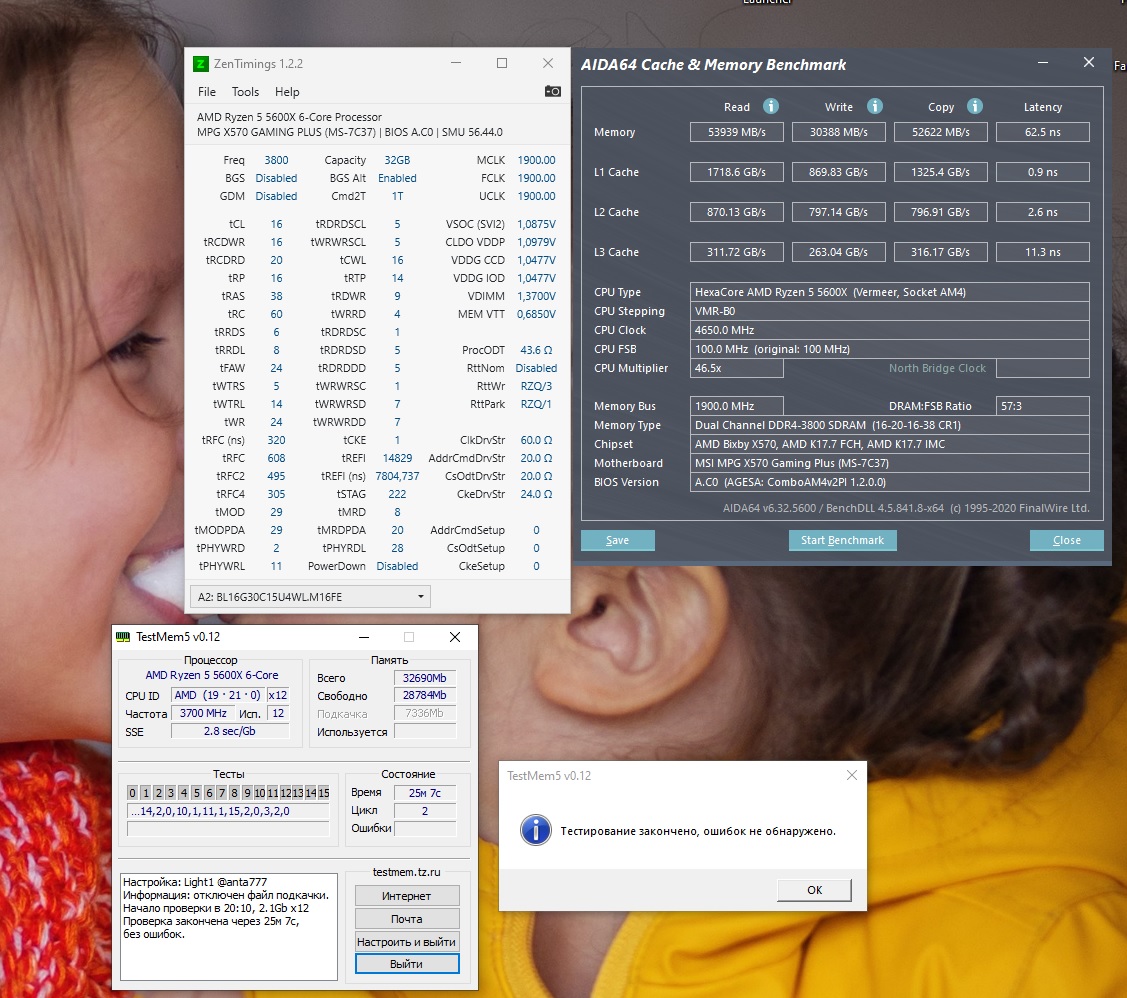The image size is (1127, 998).
Task: Open the Help menu in ZenTimings
Action: [287, 92]
